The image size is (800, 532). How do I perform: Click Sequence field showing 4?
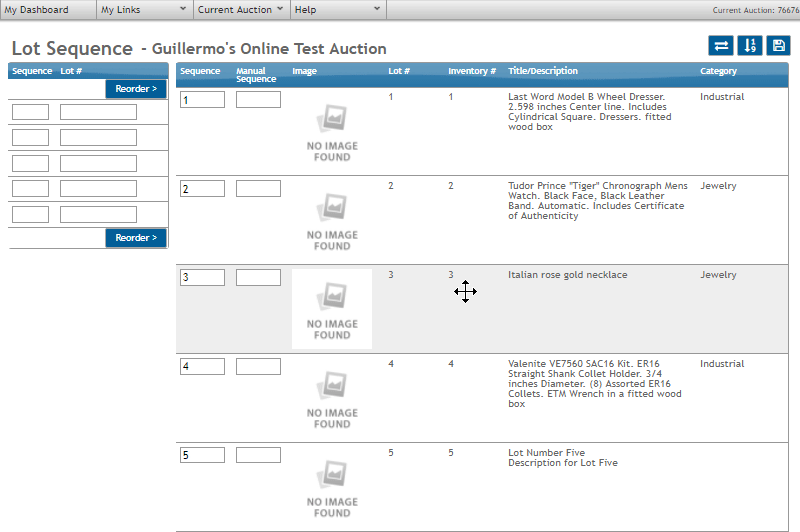point(203,367)
